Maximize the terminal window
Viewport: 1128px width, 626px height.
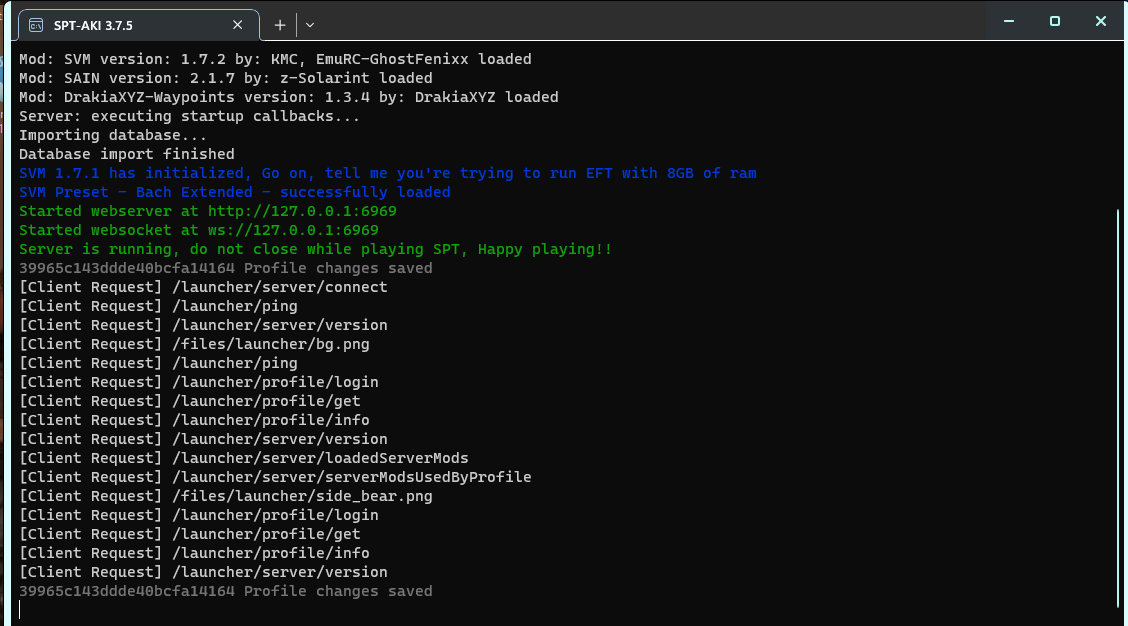pos(1055,22)
